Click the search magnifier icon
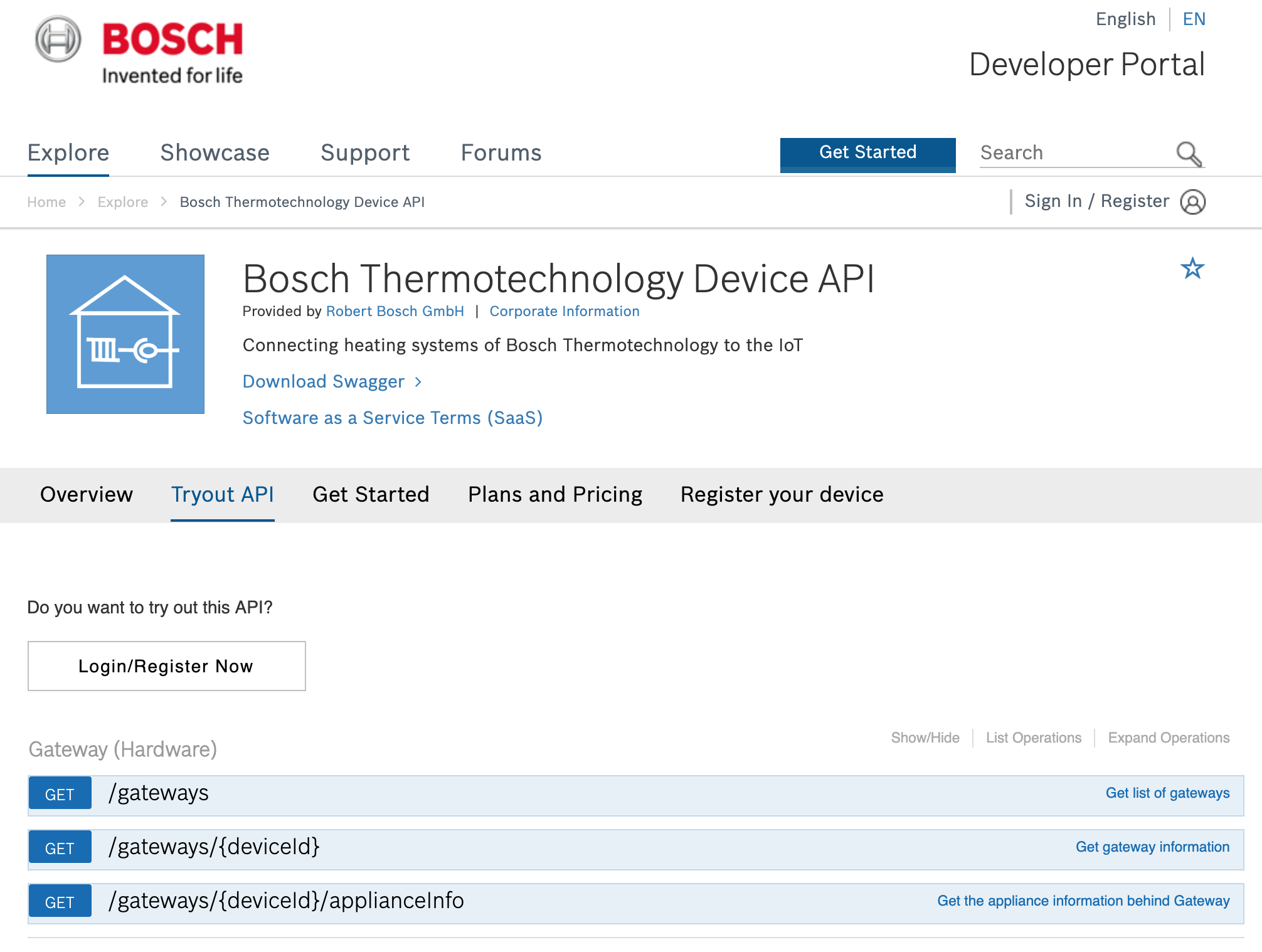The width and height of the screenshot is (1262, 952). point(1189,154)
